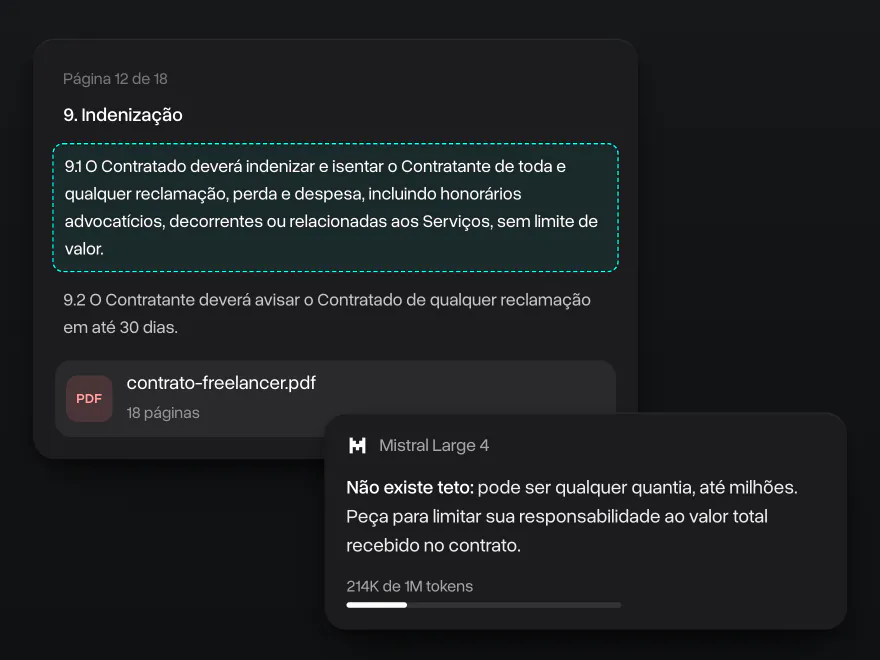Click 'recebido no contrato.' response line
The height and width of the screenshot is (660, 880).
[433, 546]
